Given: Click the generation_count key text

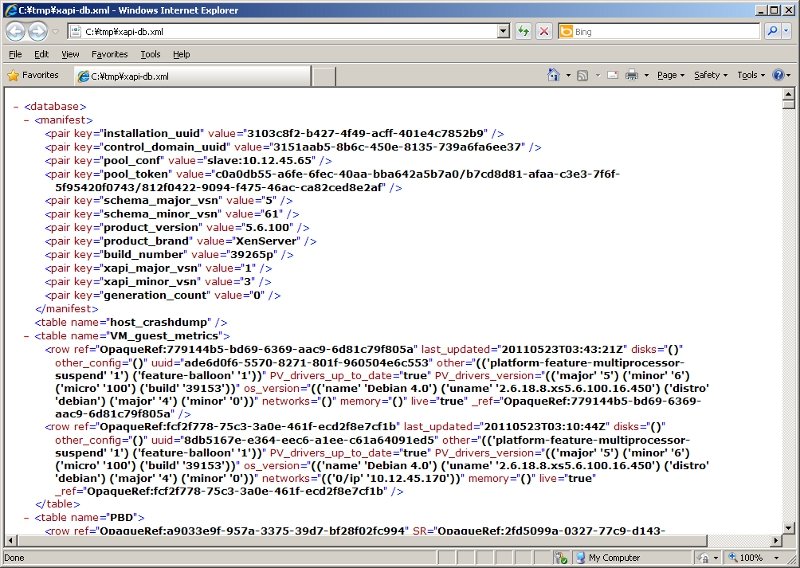Looking at the screenshot, I should 155,295.
